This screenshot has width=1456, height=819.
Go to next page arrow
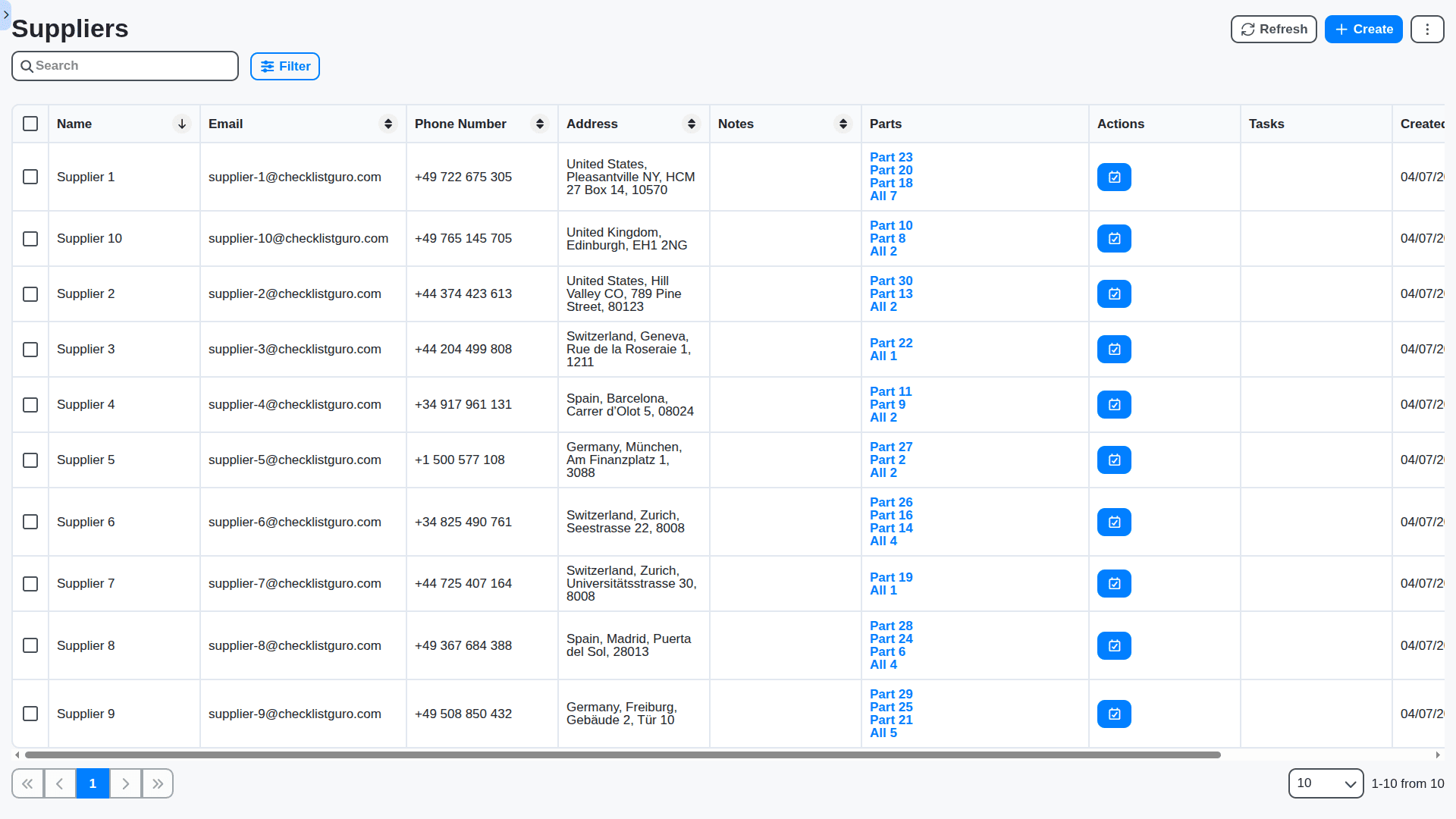pos(126,783)
